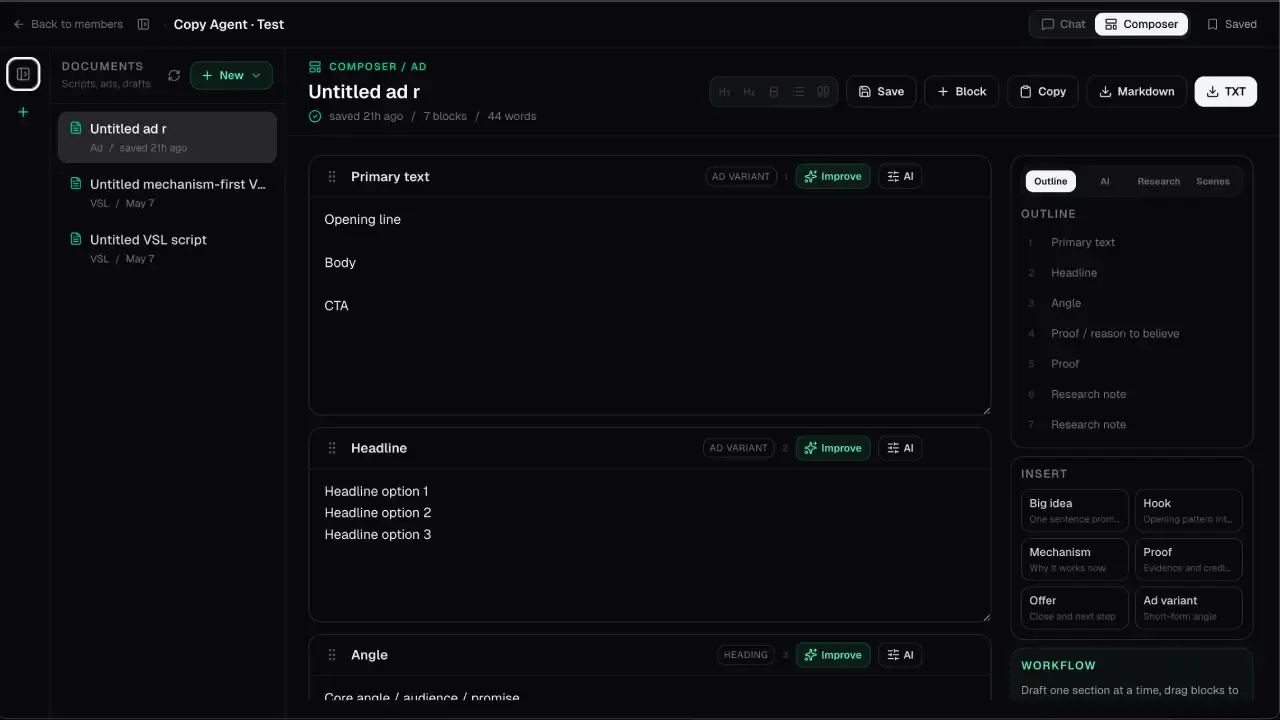Select the AI tab in right panel

(1105, 181)
